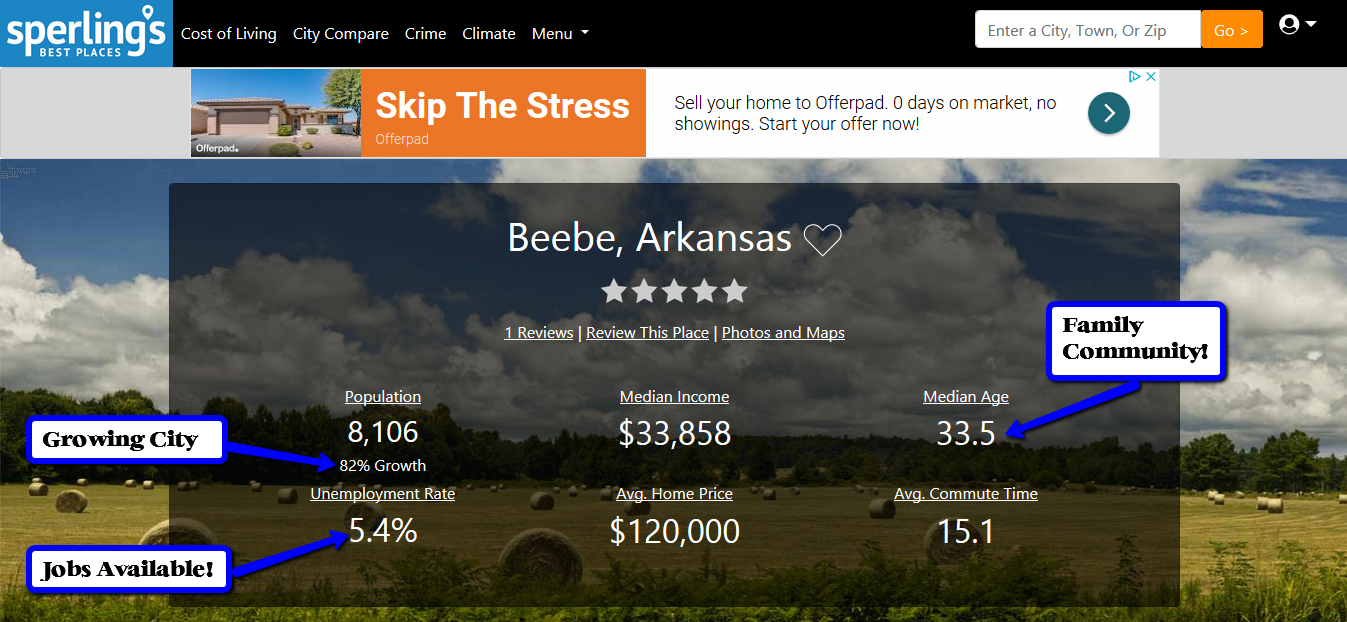
Task: Navigate to the Crime section
Action: [x=425, y=33]
